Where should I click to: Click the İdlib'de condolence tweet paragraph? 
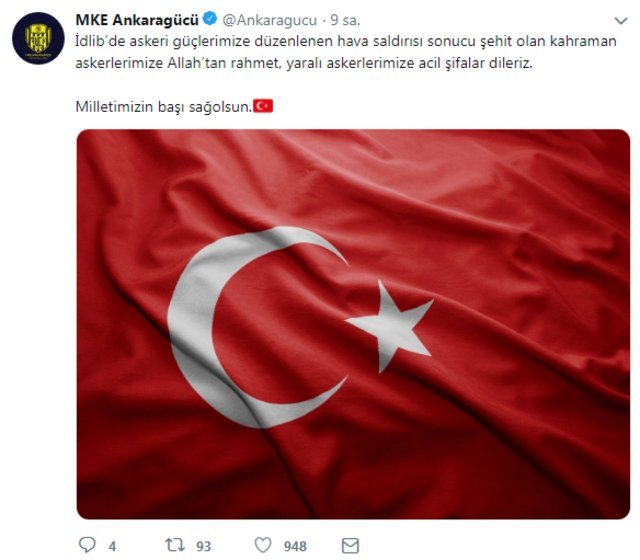(346, 52)
